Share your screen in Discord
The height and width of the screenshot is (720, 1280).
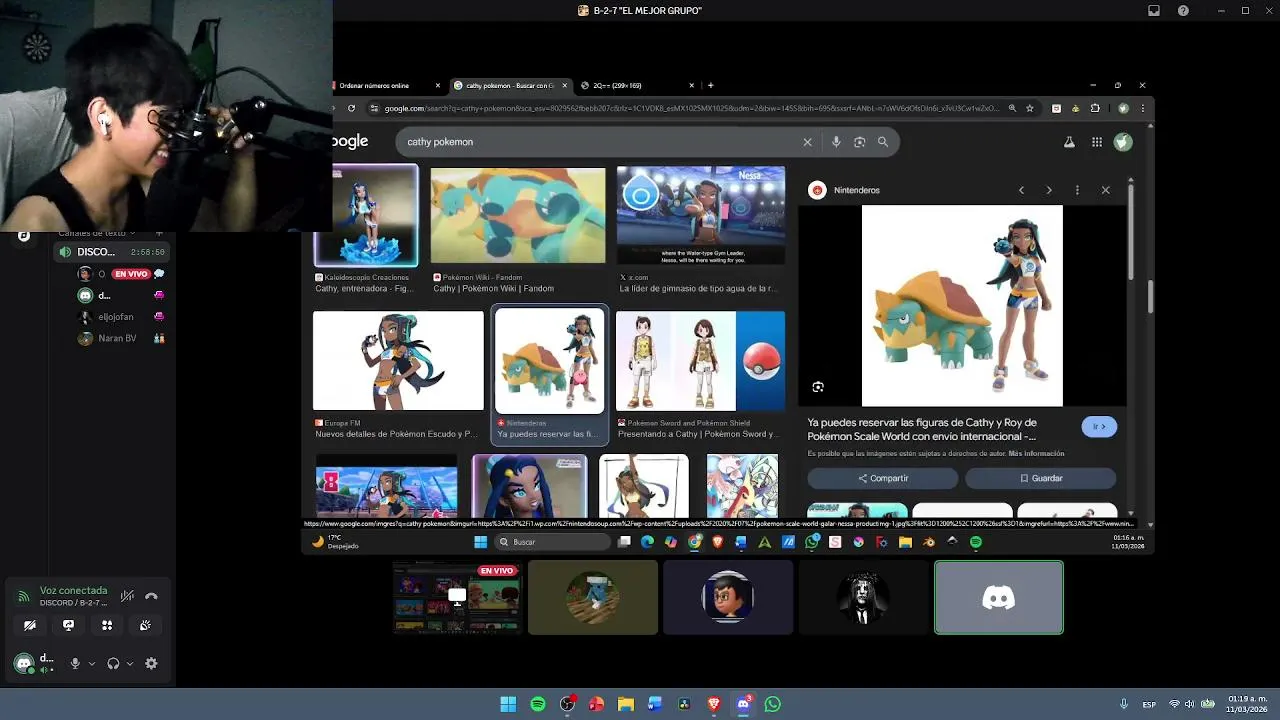[x=68, y=625]
